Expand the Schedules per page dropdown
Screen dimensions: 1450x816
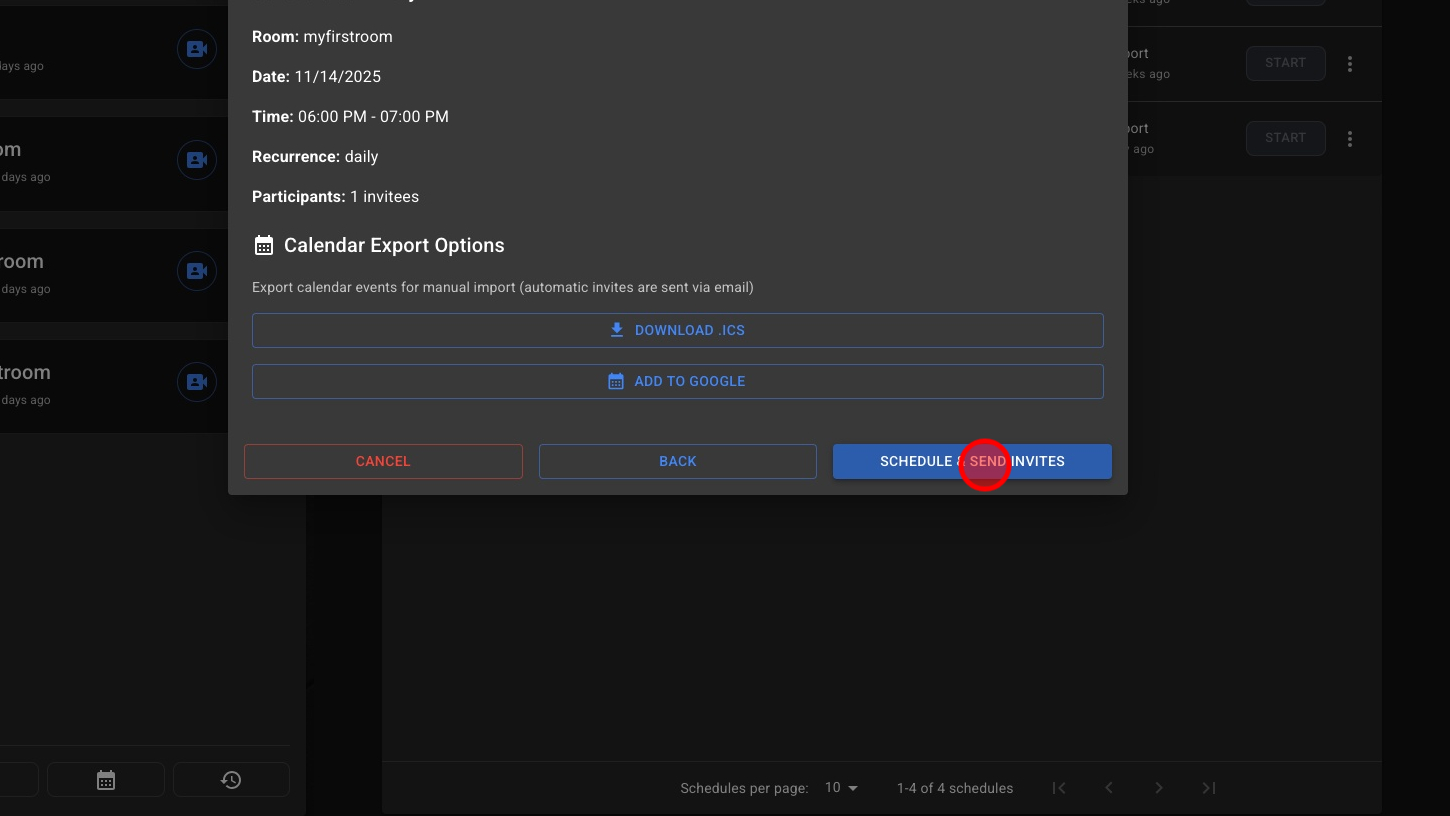tap(841, 788)
